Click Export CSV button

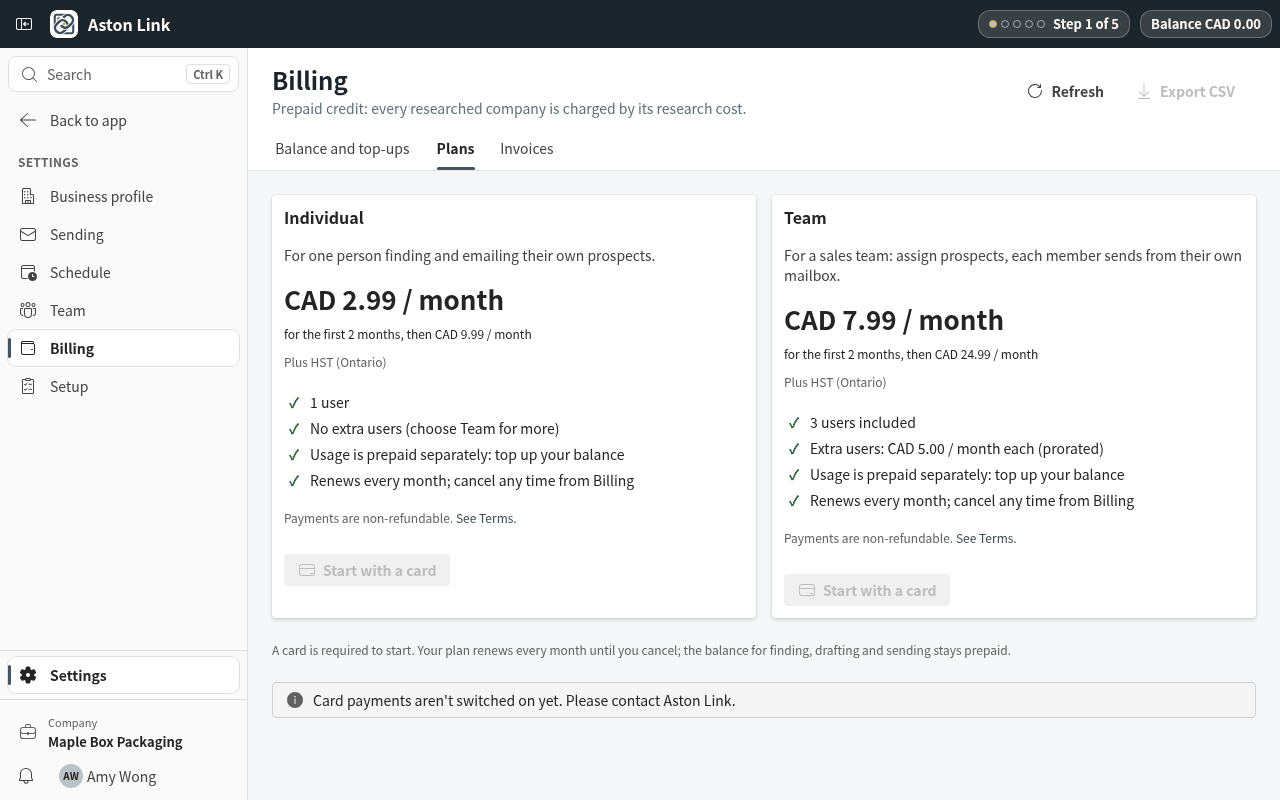[1186, 91]
